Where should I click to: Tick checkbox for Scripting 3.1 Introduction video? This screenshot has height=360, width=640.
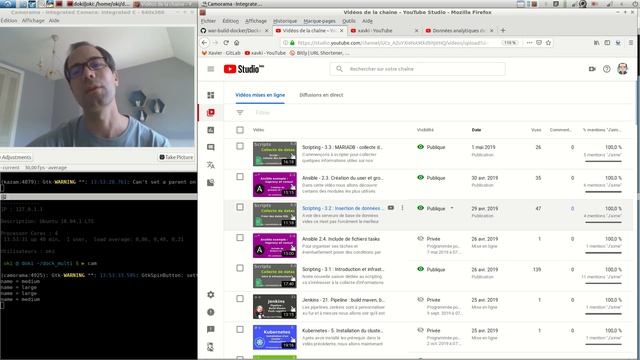pos(240,268)
